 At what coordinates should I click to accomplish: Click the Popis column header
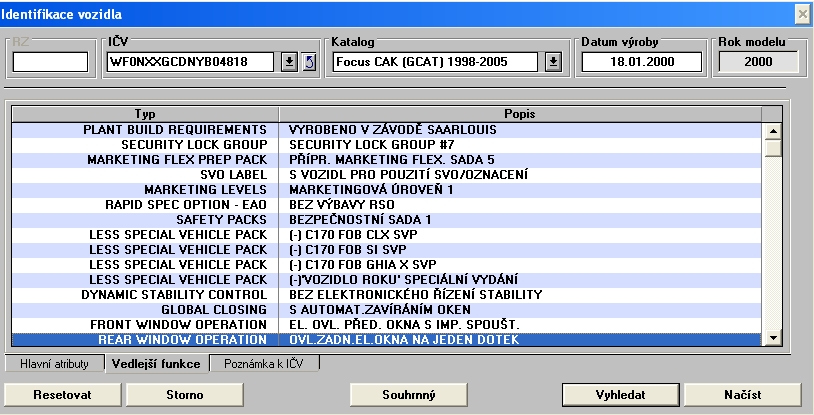[x=519, y=113]
